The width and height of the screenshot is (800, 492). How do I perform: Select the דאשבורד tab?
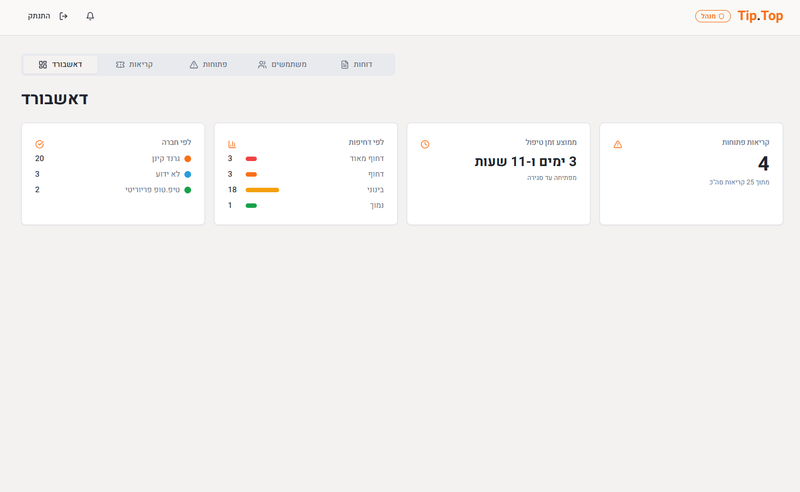(60, 64)
